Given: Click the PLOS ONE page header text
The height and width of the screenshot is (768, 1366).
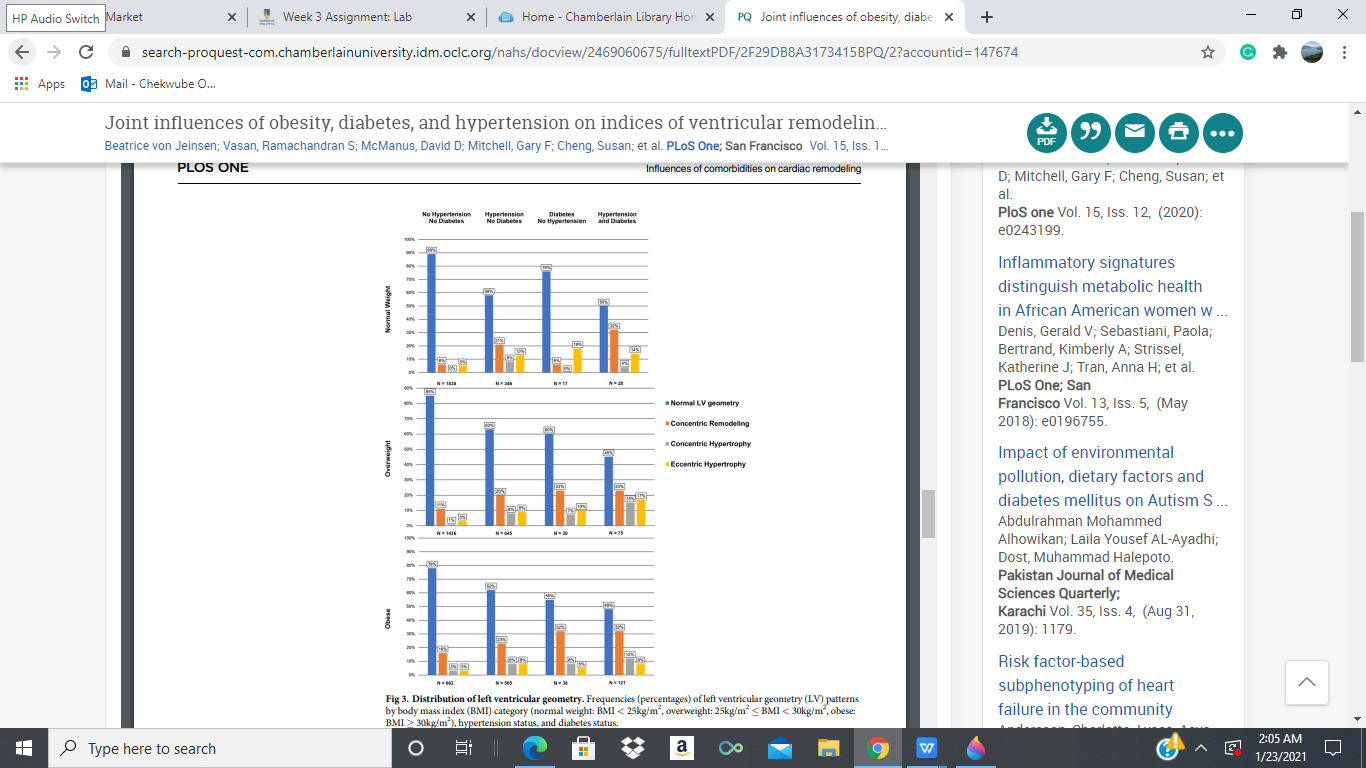Looking at the screenshot, I should 213,167.
